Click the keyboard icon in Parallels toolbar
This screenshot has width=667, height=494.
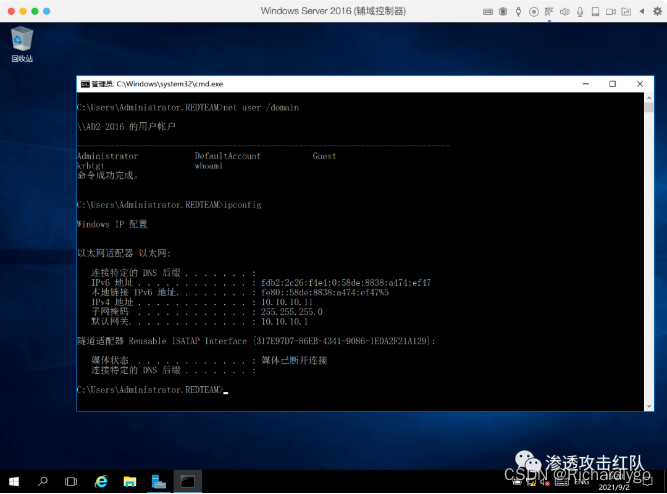(x=487, y=11)
